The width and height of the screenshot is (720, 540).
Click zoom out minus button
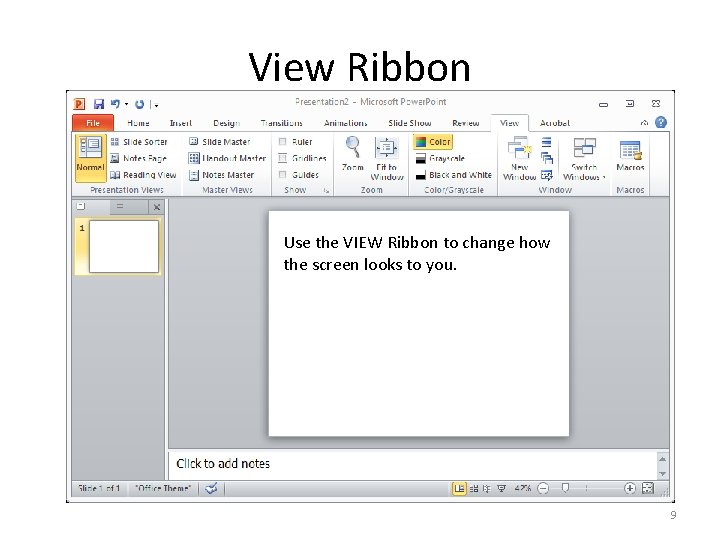543,489
